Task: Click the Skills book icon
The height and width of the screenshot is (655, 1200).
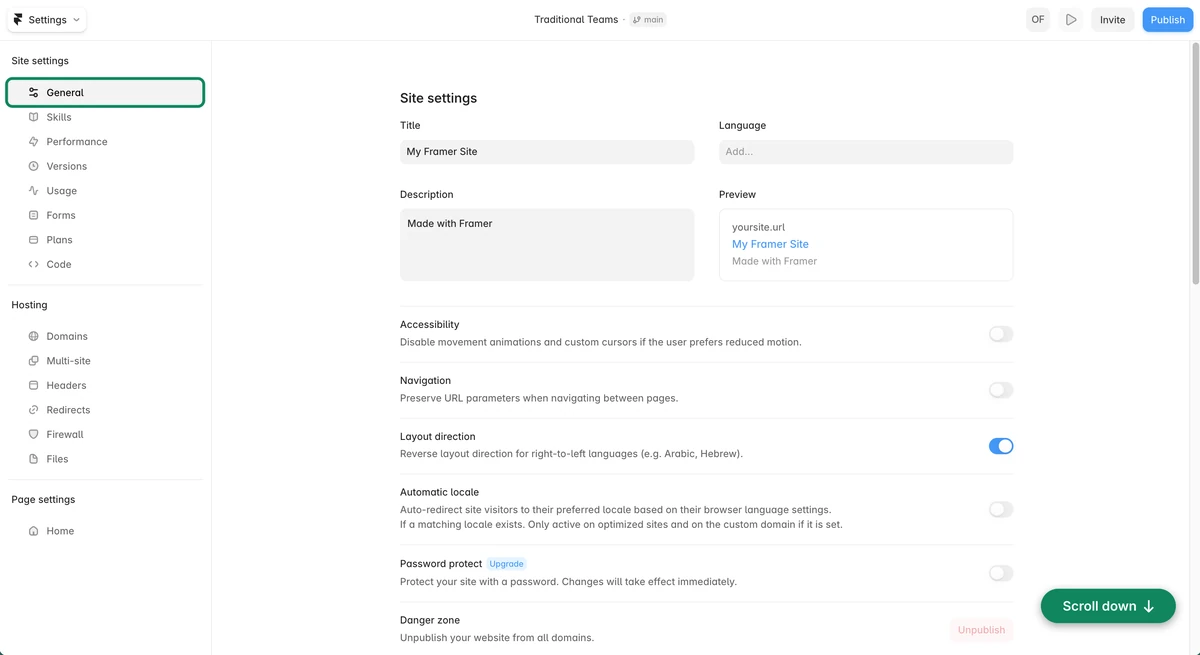Action: pos(34,117)
